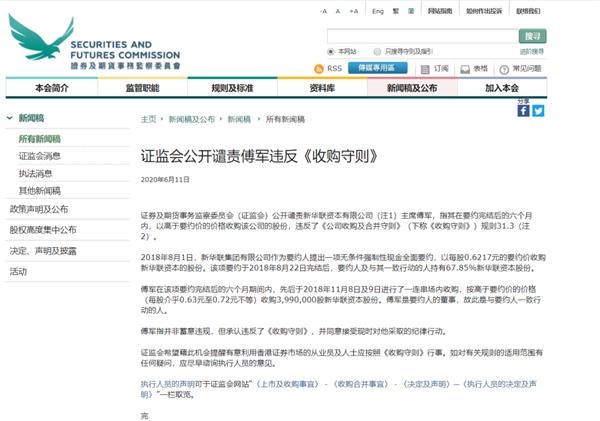Open the 上市及收购事宜 link in article

287,384
